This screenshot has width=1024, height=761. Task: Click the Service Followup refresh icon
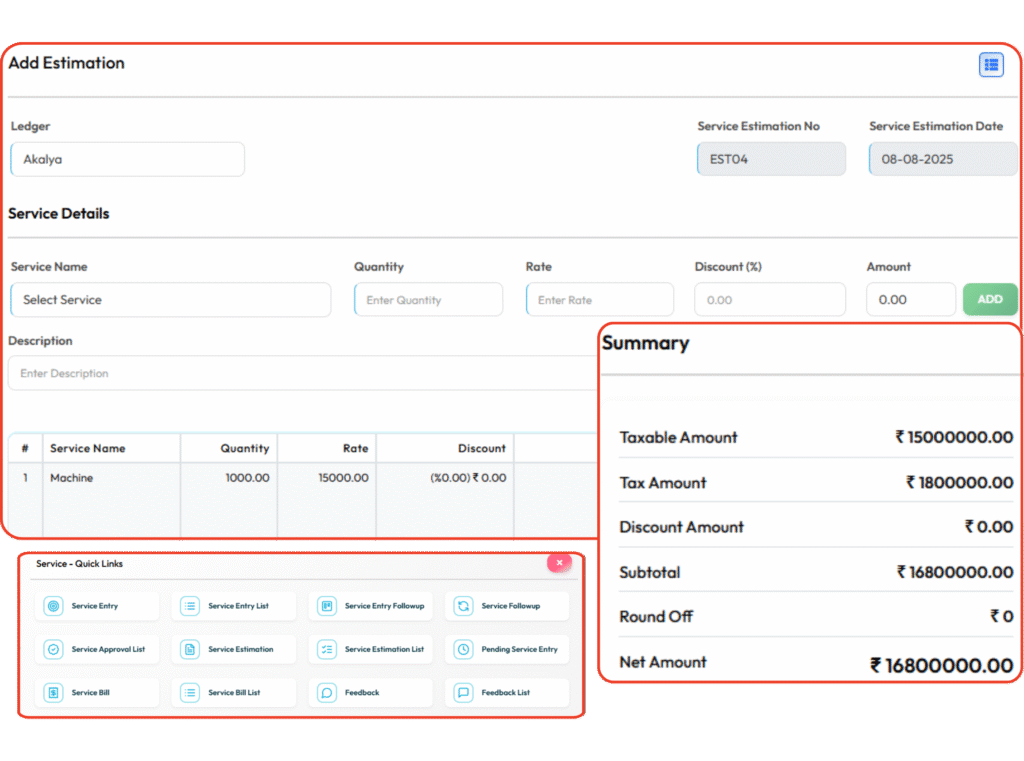coord(463,606)
